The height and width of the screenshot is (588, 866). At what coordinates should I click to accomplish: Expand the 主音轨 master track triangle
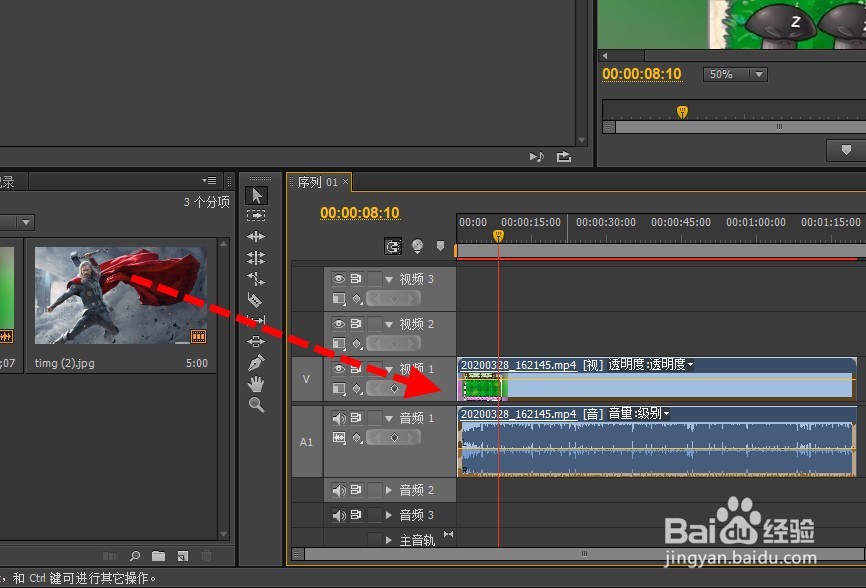click(389, 540)
